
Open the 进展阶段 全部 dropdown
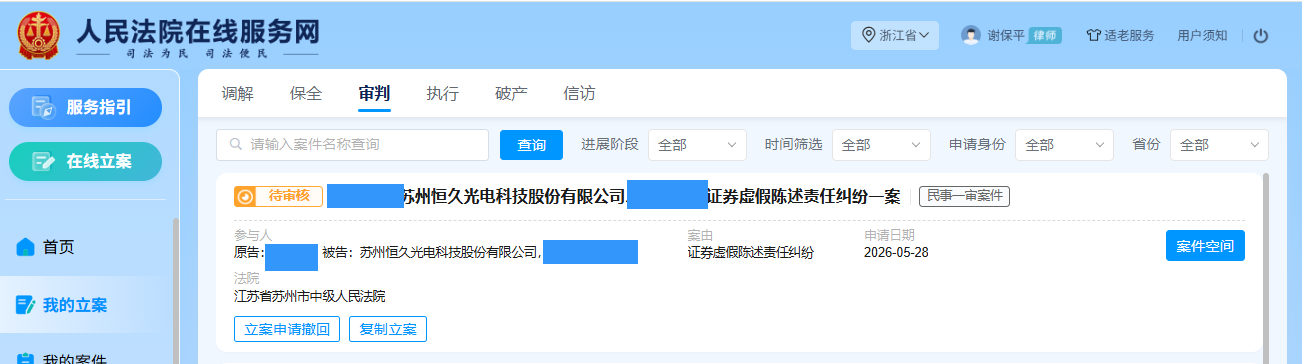[x=697, y=145]
